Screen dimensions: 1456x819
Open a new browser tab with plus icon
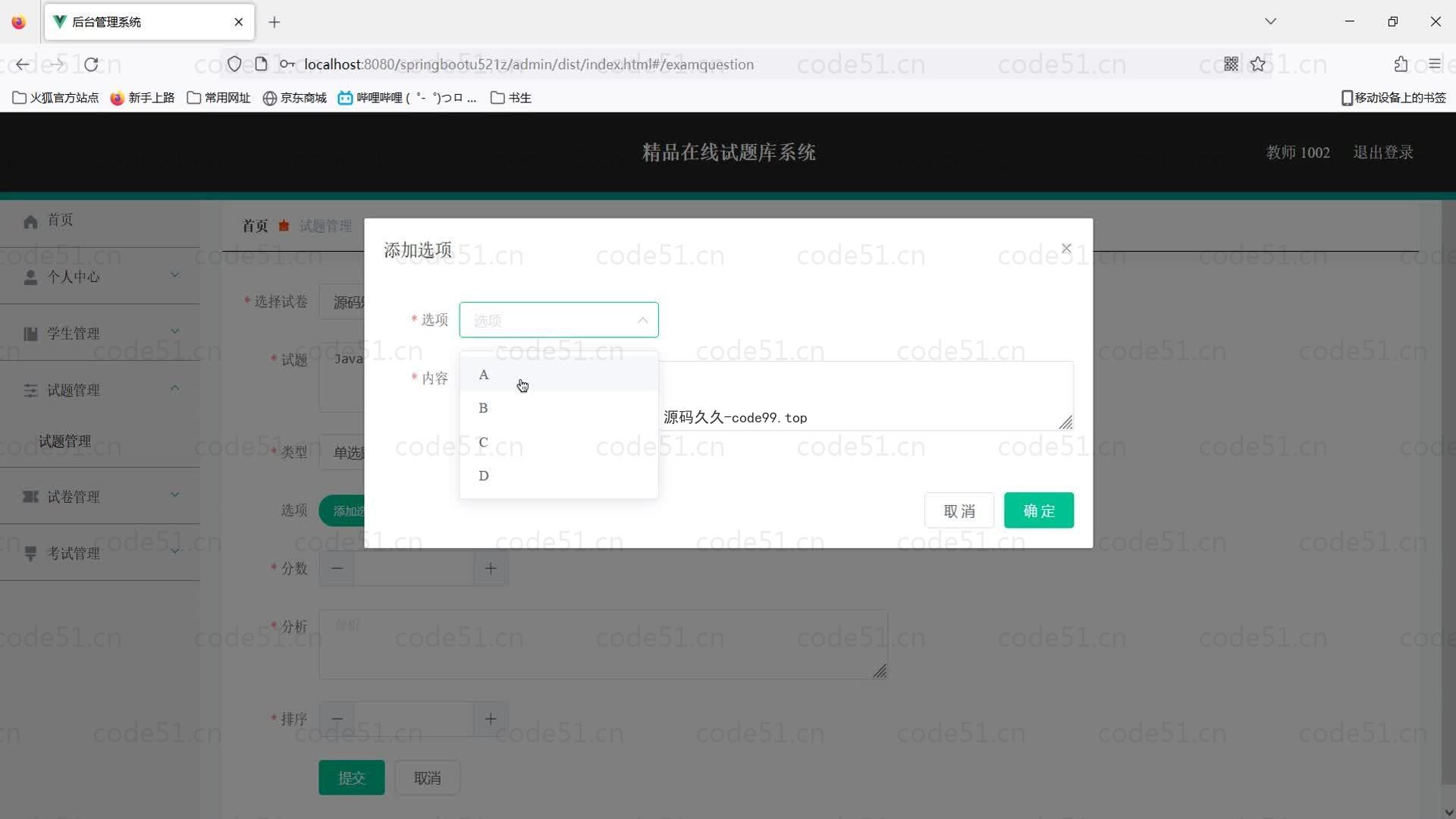pyautogui.click(x=275, y=22)
